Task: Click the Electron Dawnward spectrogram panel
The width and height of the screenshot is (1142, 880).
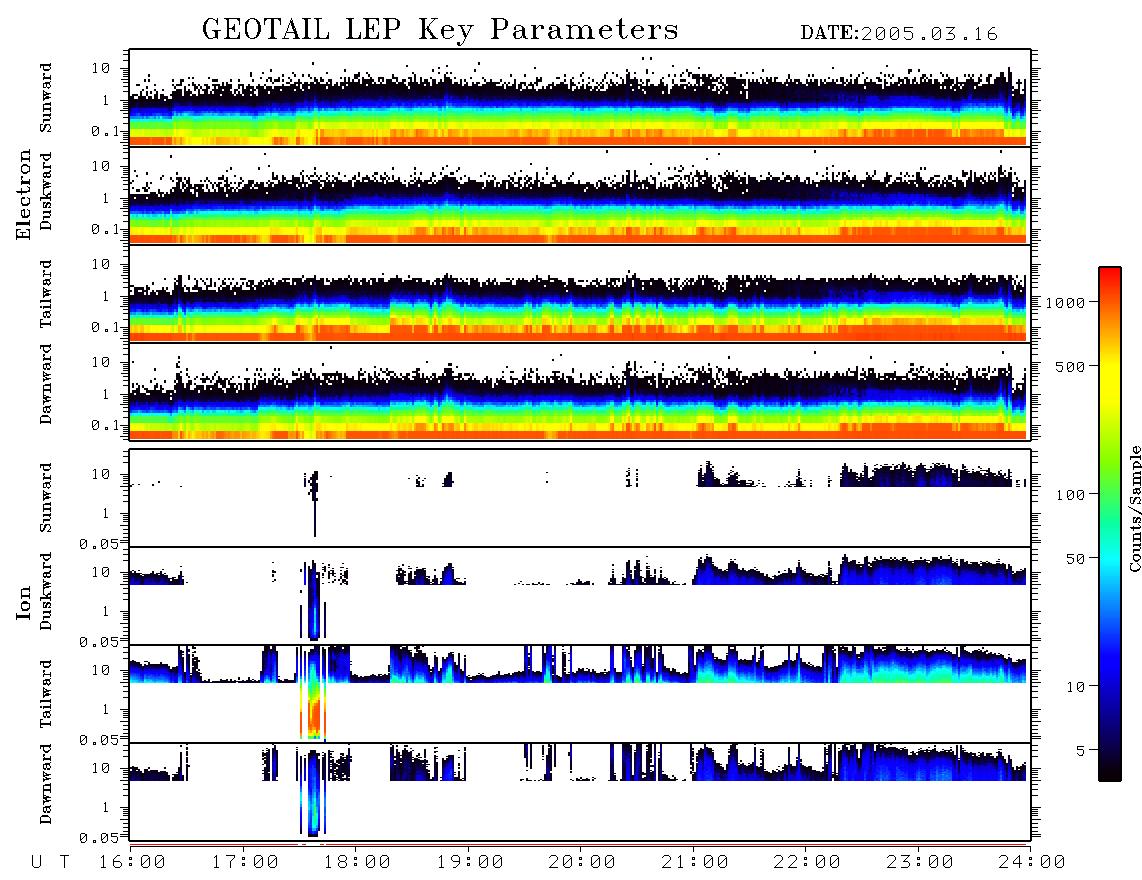Action: pos(580,391)
